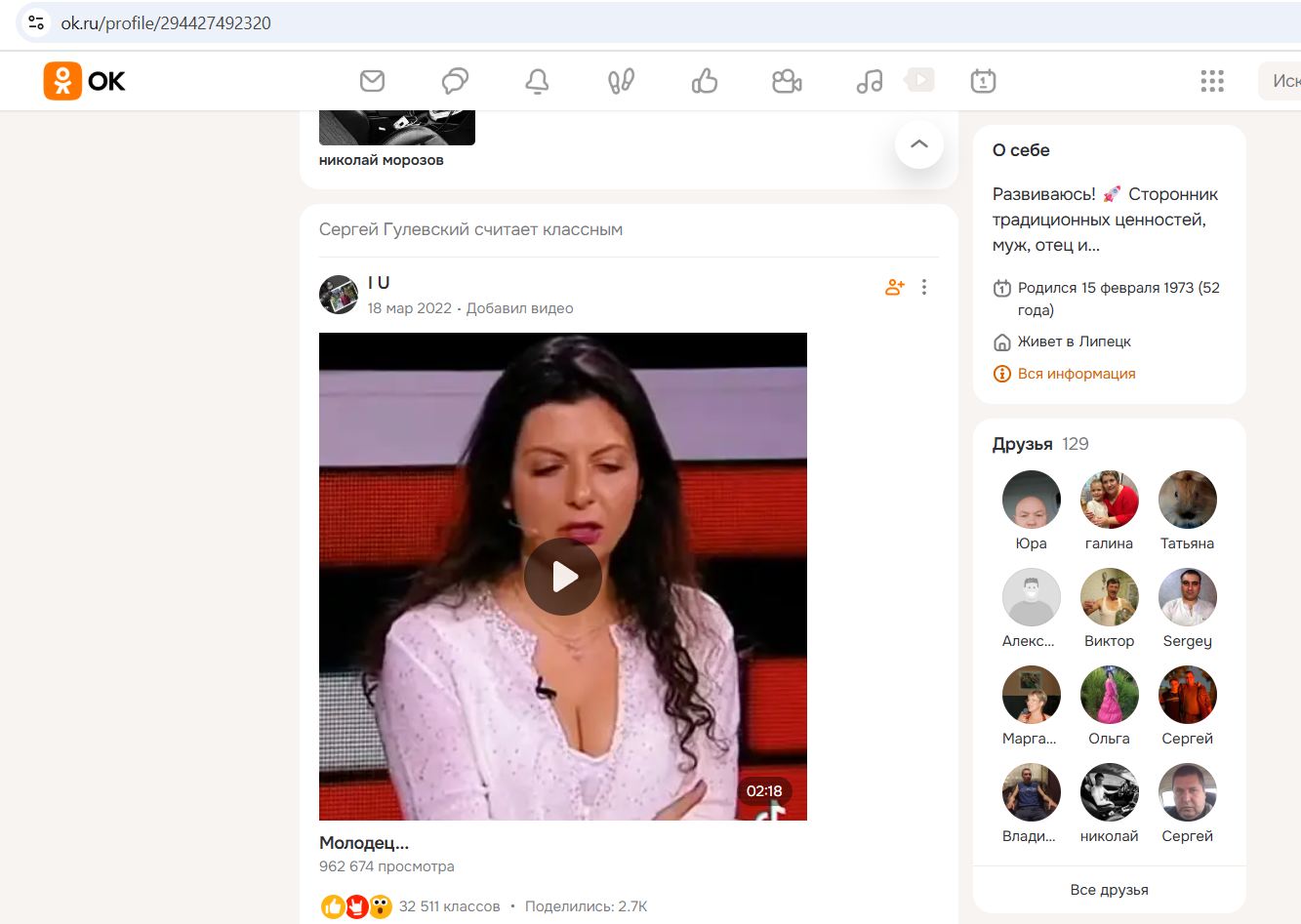Open the Notifications bell icon
The image size is (1301, 924).
click(537, 81)
